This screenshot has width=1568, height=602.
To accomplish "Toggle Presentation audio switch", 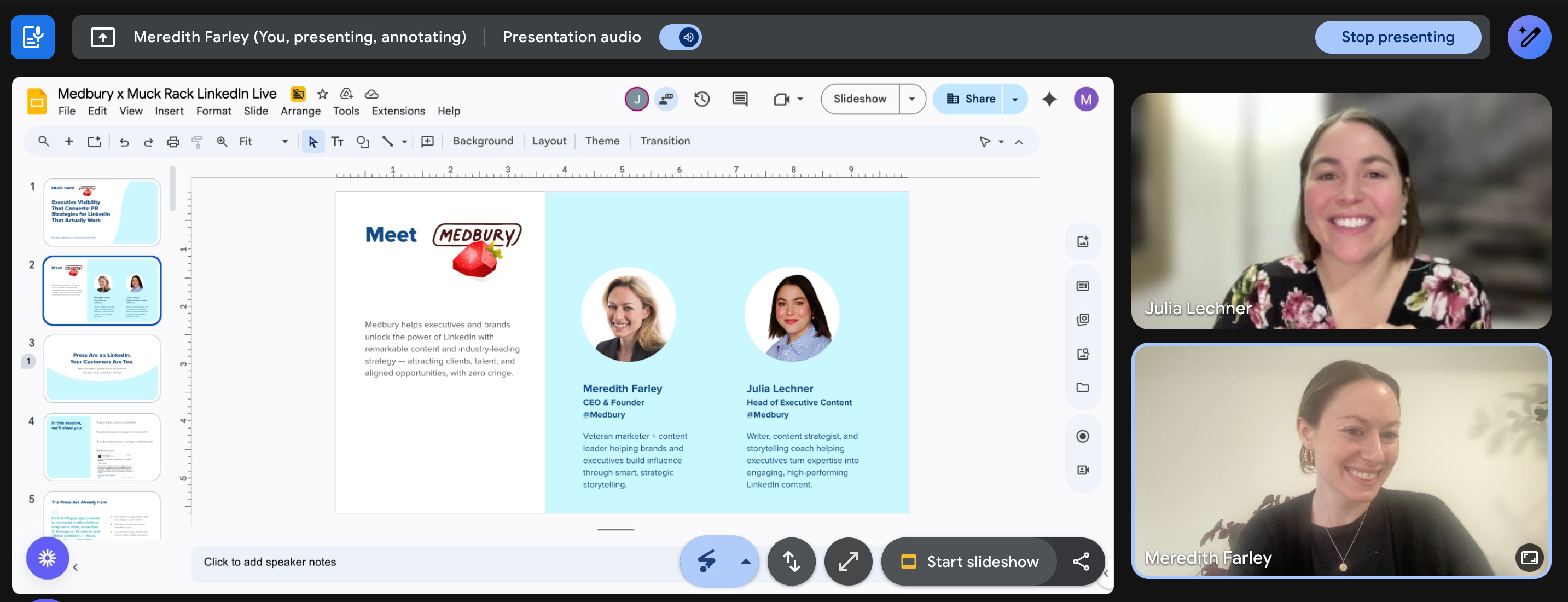I will click(x=681, y=37).
